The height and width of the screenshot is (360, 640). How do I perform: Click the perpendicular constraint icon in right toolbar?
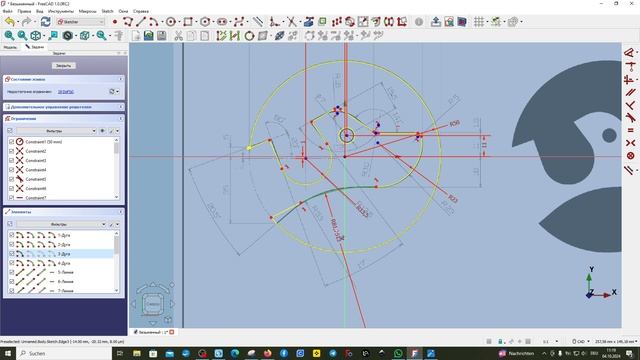(630, 105)
